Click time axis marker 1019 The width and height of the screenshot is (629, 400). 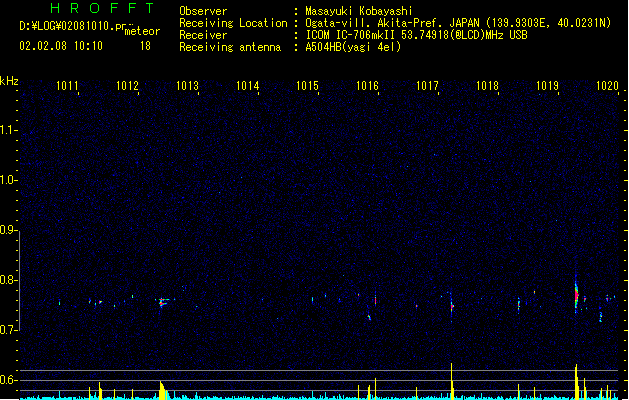click(548, 86)
